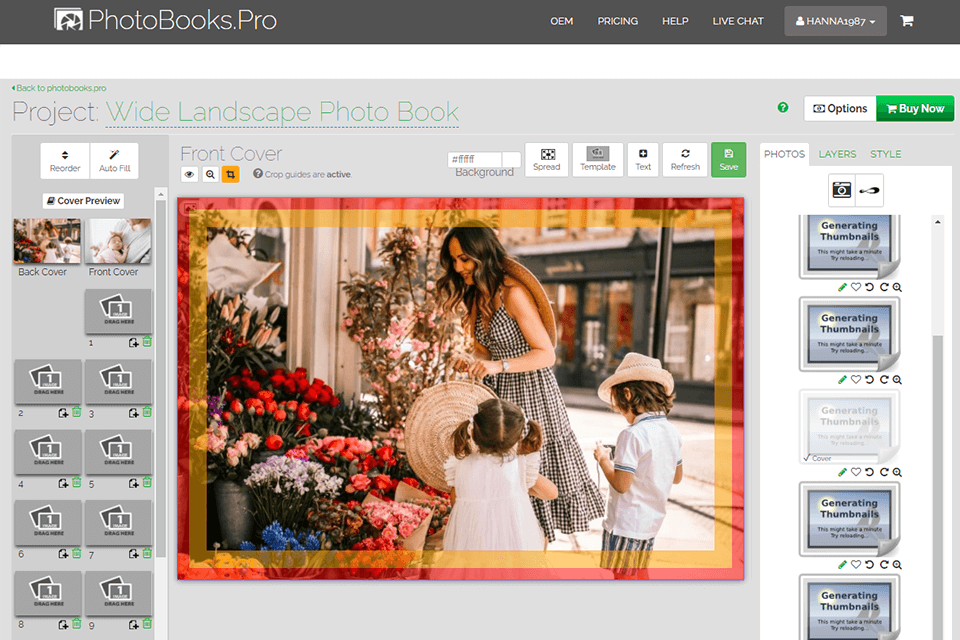
Task: Select the fourth Generating Thumbnails photo
Action: click(x=849, y=519)
